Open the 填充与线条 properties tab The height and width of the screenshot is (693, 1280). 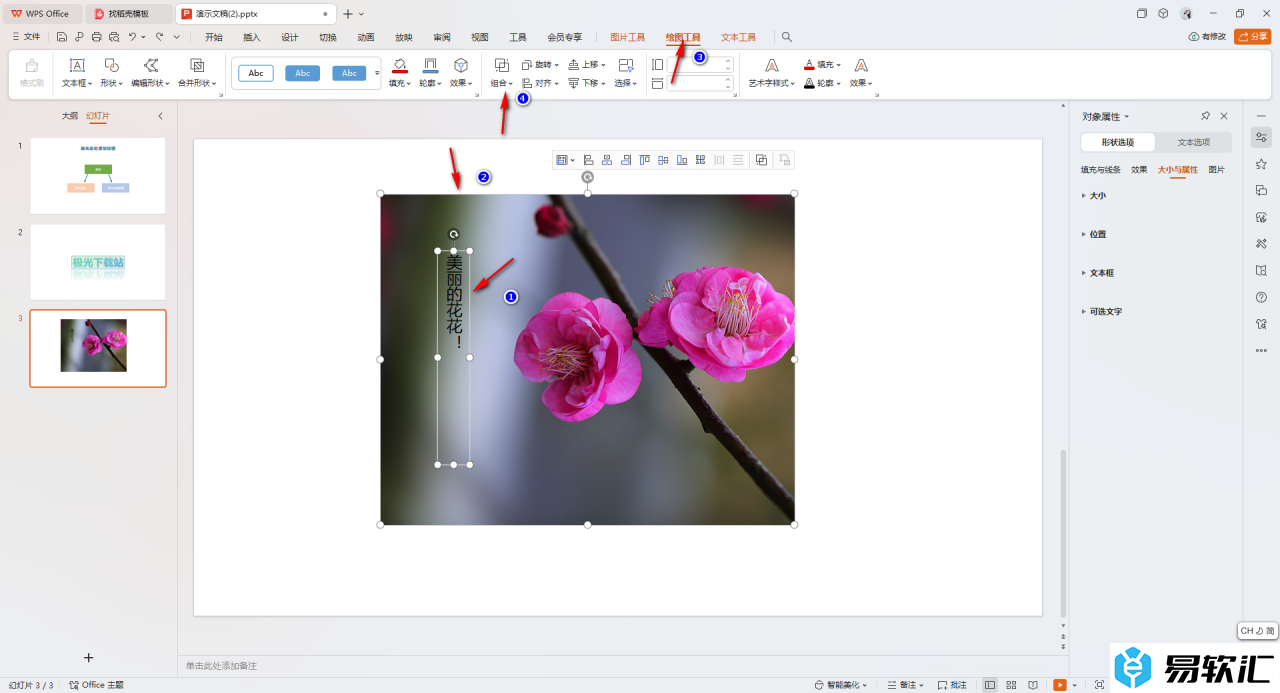(x=1101, y=170)
